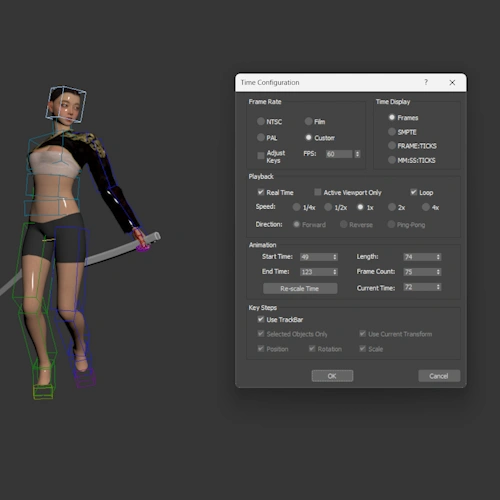Viewport: 500px width, 500px height.
Task: Click the help question mark icon
Action: point(426,82)
